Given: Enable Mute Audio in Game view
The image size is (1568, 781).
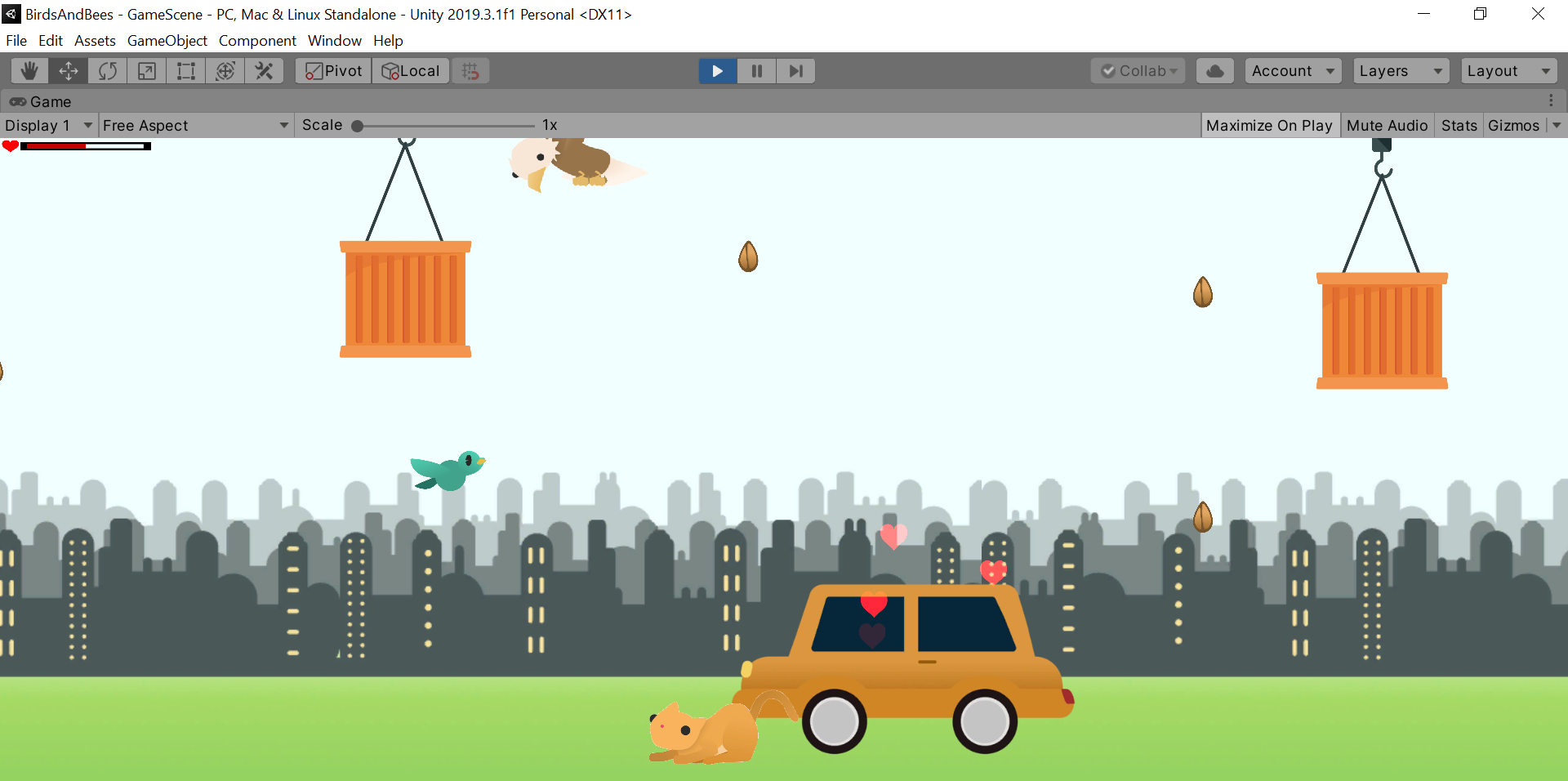Looking at the screenshot, I should click(x=1387, y=125).
